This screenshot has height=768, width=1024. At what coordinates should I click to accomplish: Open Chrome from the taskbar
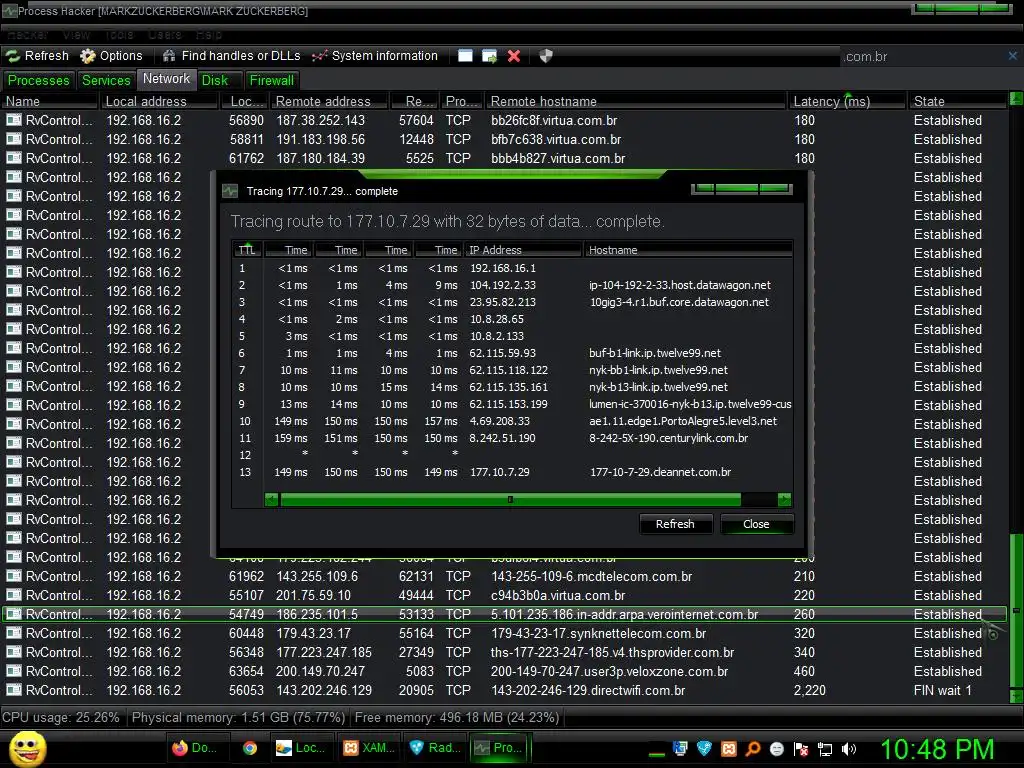249,748
